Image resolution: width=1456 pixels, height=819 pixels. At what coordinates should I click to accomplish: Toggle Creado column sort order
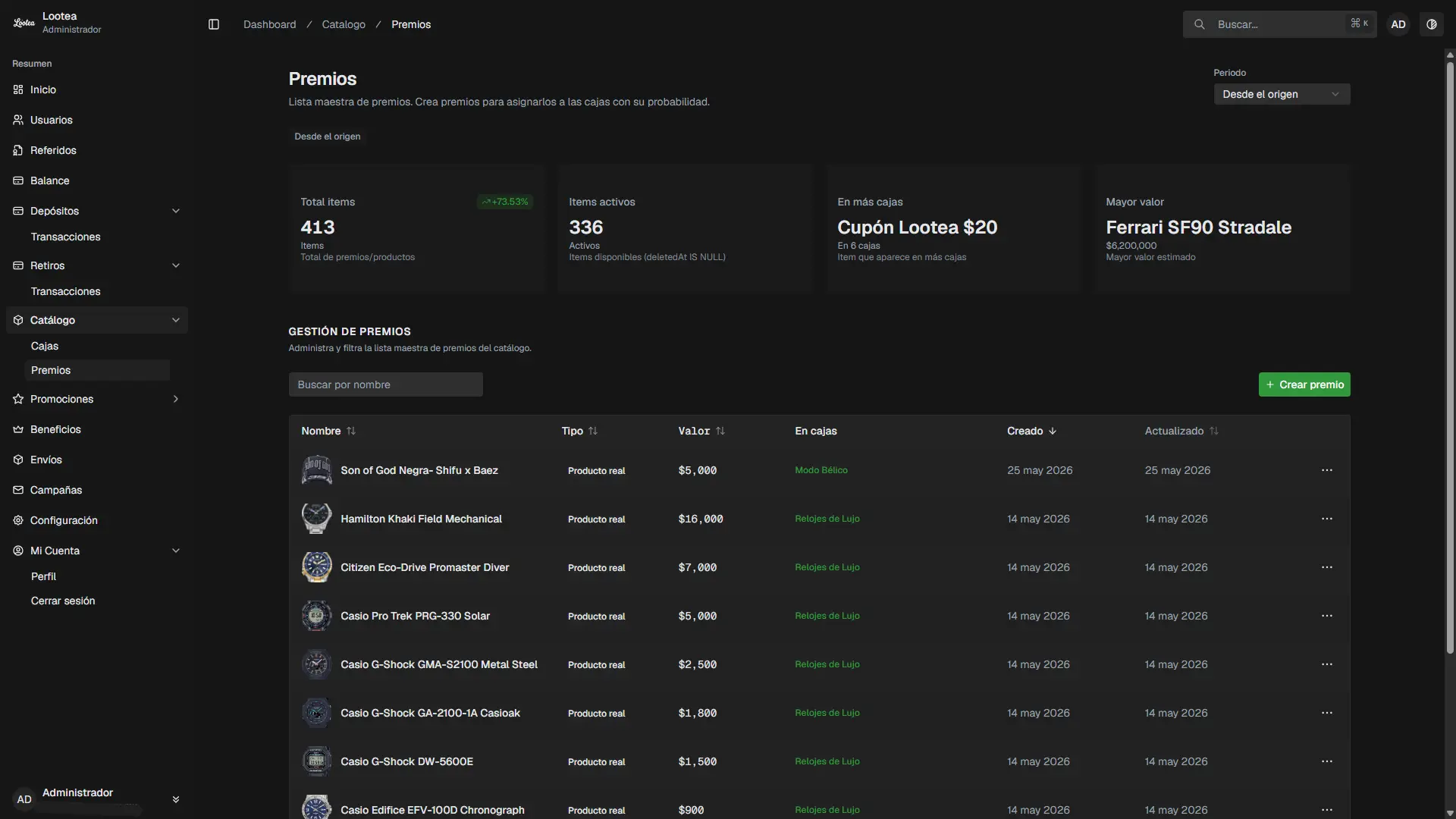pyautogui.click(x=1031, y=431)
